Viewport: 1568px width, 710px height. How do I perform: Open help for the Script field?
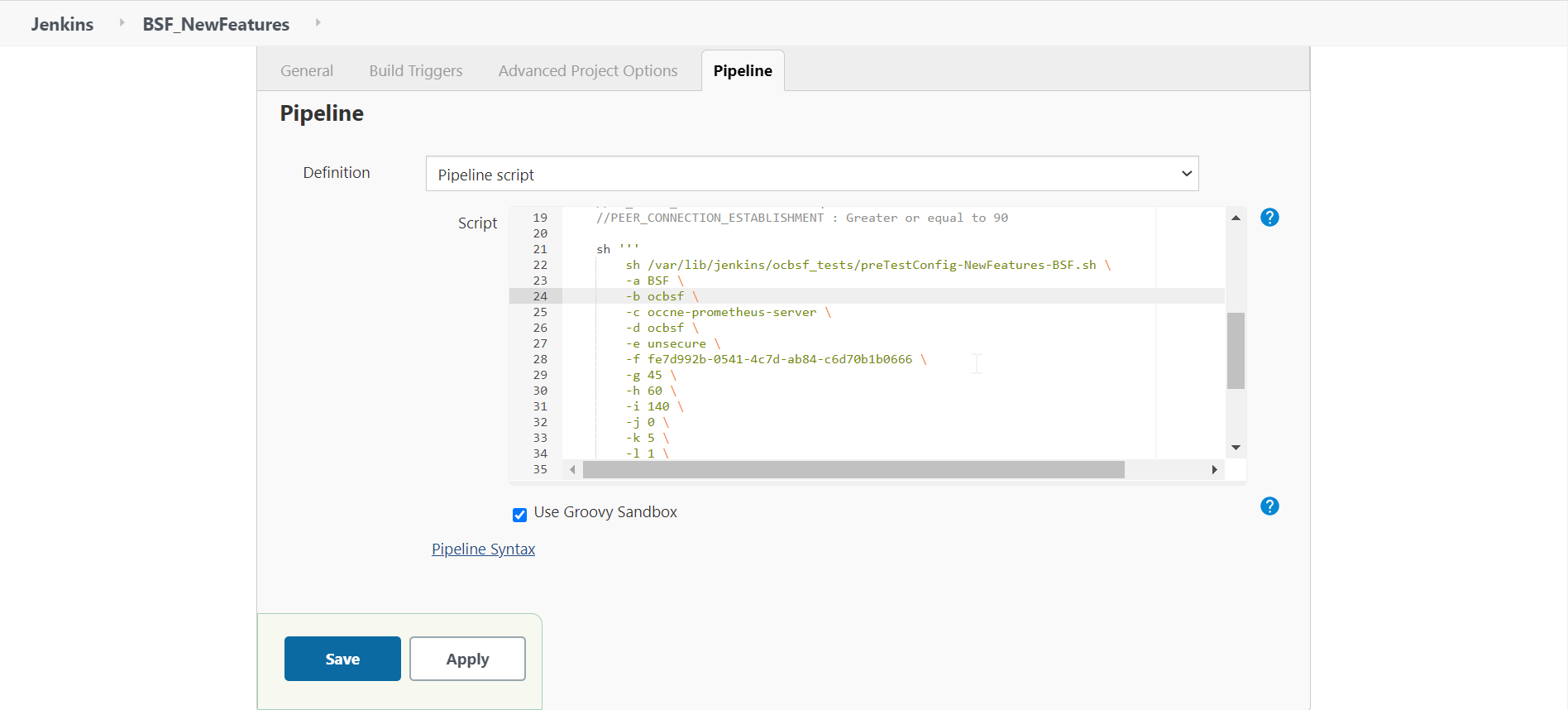click(x=1269, y=218)
